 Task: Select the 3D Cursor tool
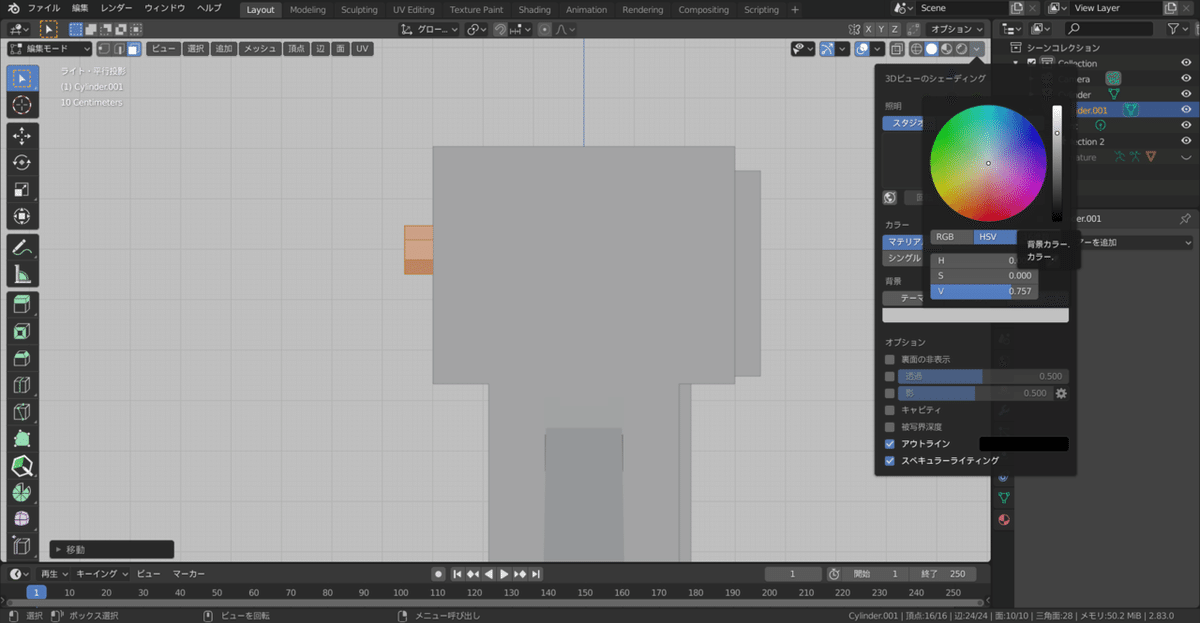22,105
